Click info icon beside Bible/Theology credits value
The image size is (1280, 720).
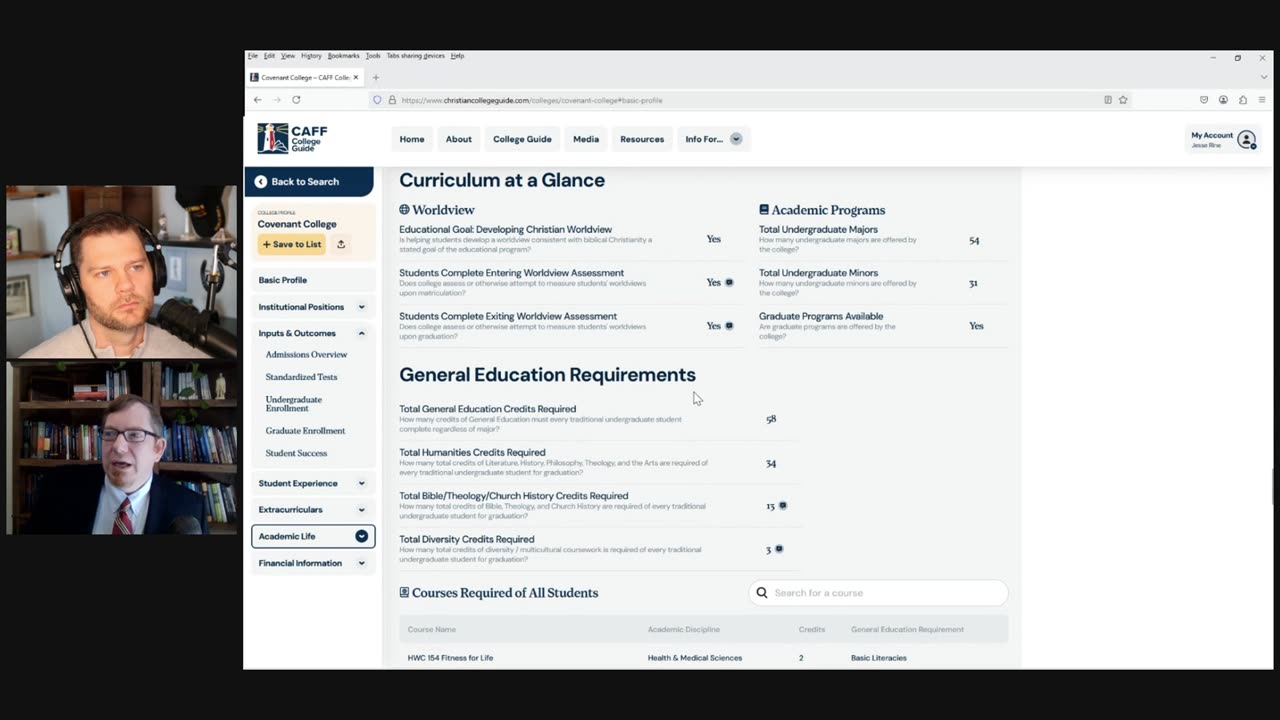(x=783, y=505)
